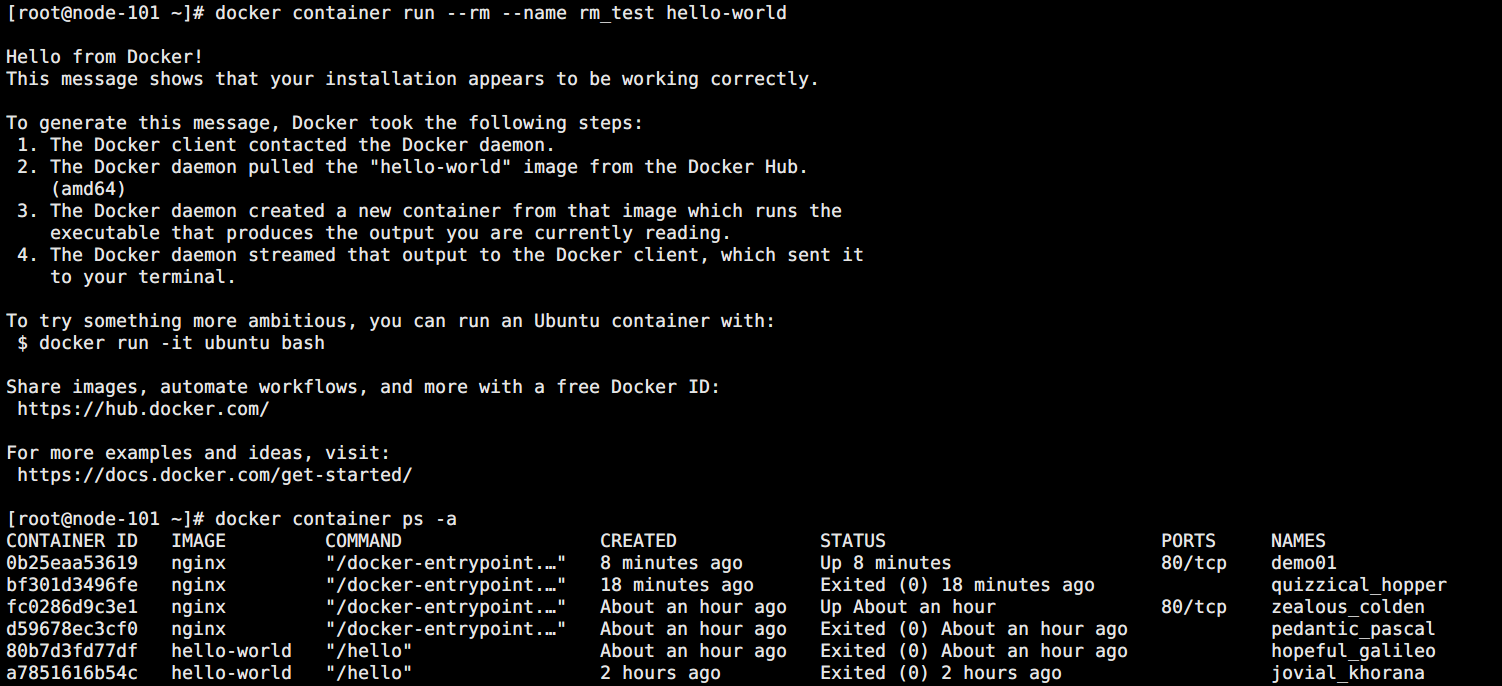Click the quizzical_hopper container name
Viewport: 1502px width, 686px height.
tap(1358, 585)
